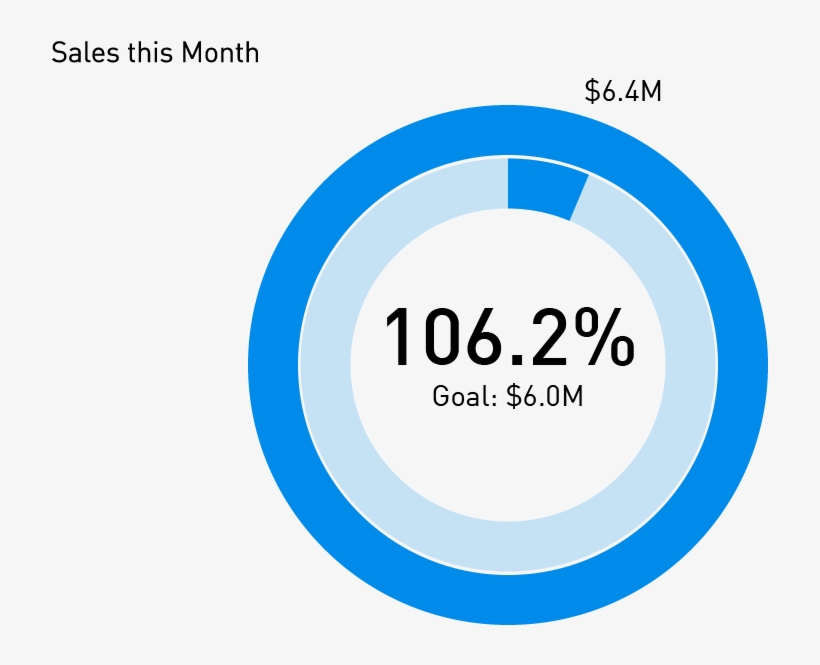Viewport: 820px width, 665px height.
Task: Click the outer blue ring's right side
Action: pos(744,365)
